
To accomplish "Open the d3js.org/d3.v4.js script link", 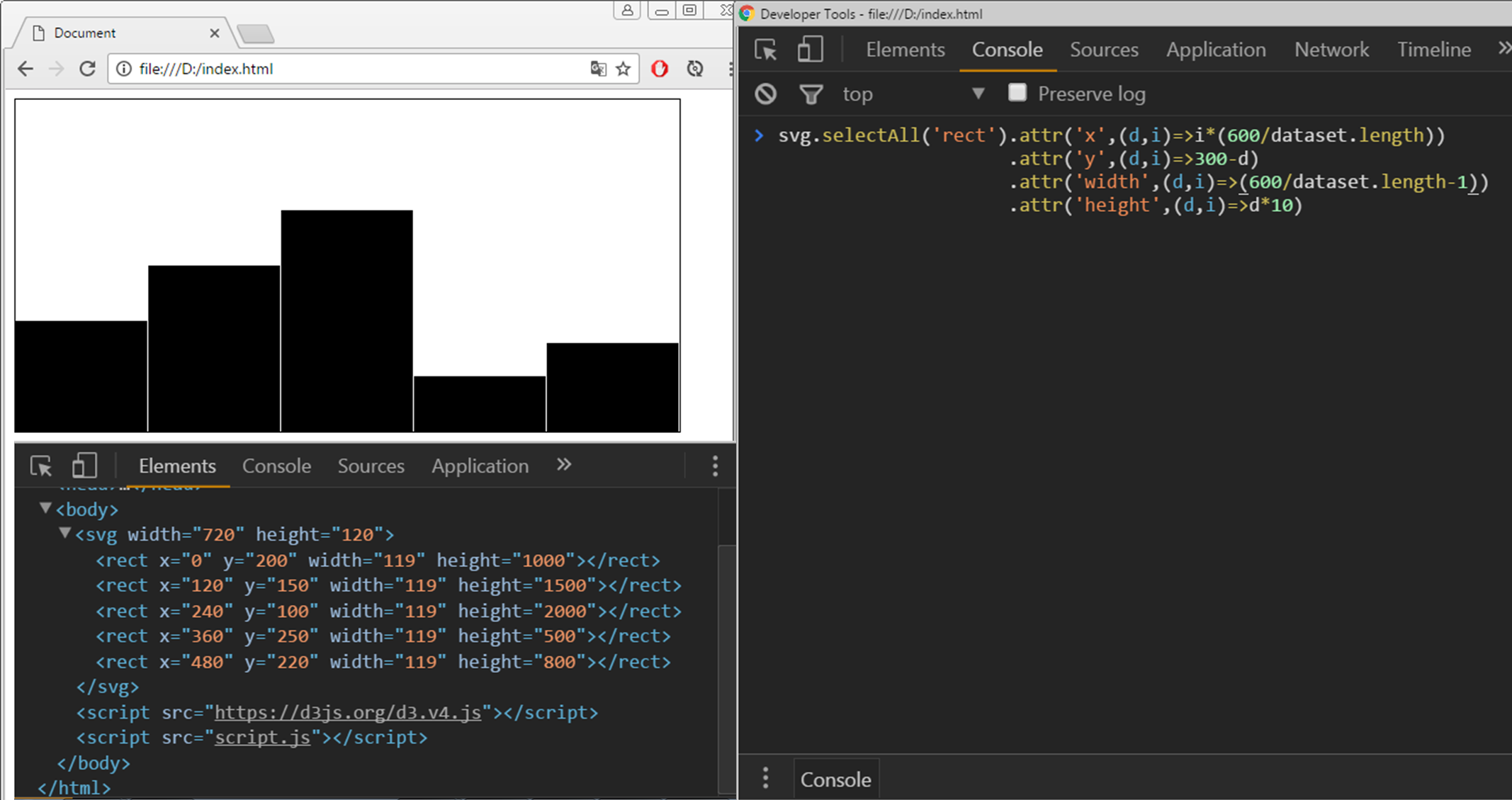I will (348, 712).
